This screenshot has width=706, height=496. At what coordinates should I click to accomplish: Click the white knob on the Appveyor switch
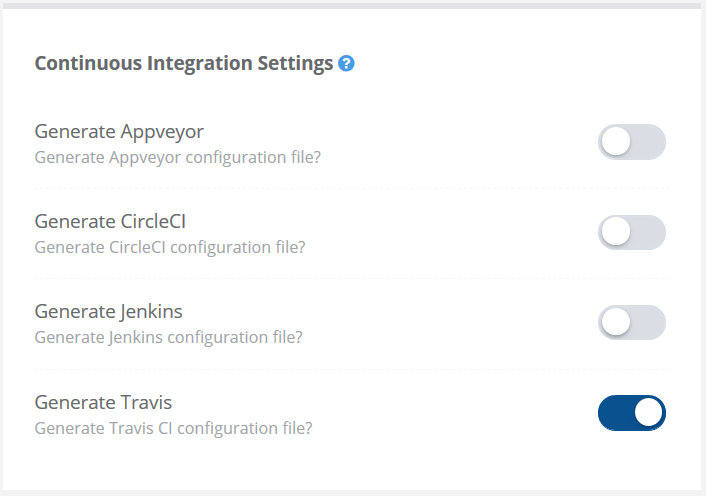coord(616,142)
